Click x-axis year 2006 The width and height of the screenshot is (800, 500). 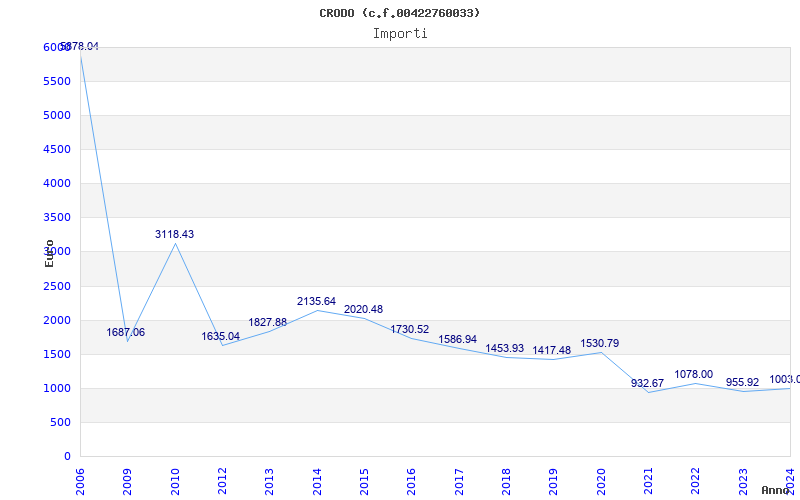(81, 482)
